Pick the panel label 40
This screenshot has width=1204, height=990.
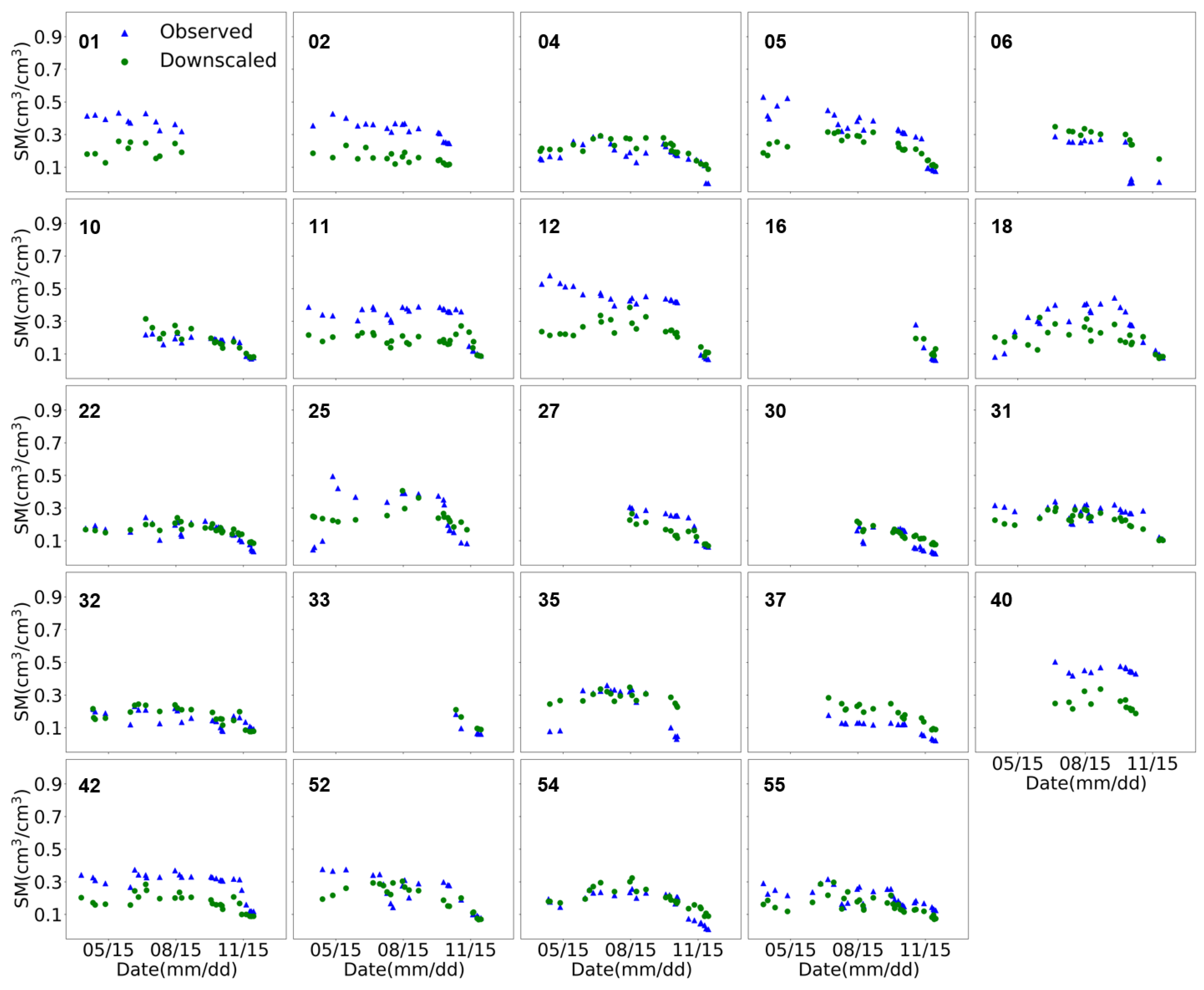(1001, 600)
